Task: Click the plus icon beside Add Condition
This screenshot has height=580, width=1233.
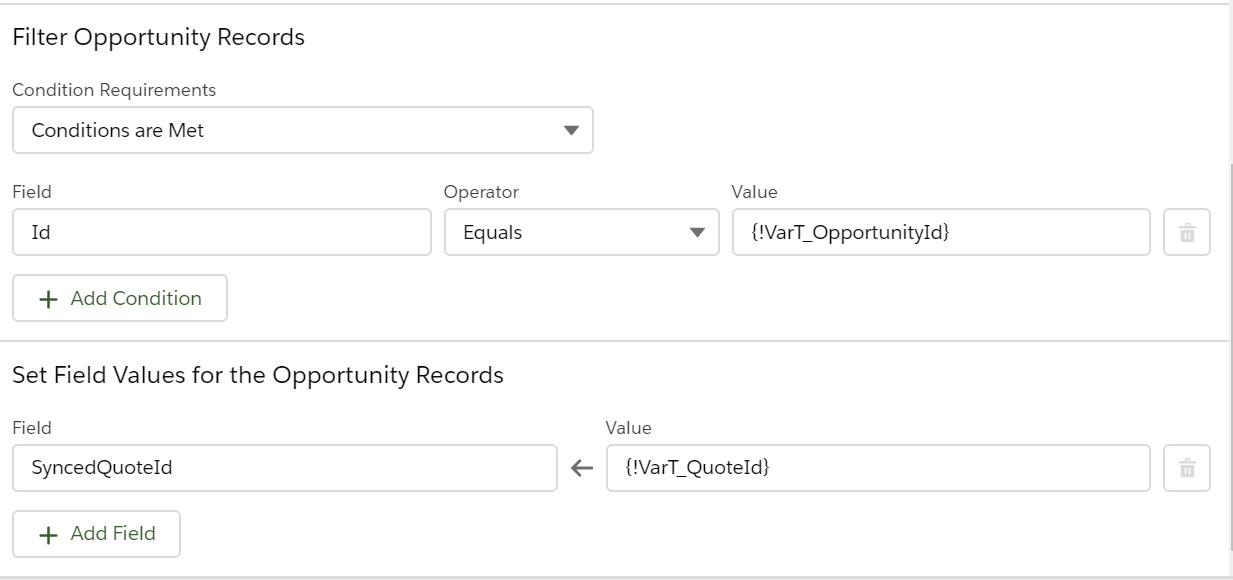Action: tap(47, 299)
